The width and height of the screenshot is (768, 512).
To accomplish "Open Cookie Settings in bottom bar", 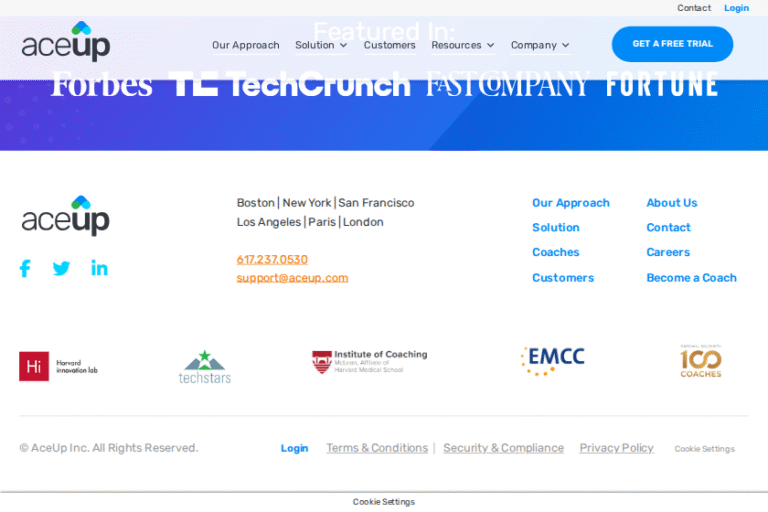I will (383, 502).
